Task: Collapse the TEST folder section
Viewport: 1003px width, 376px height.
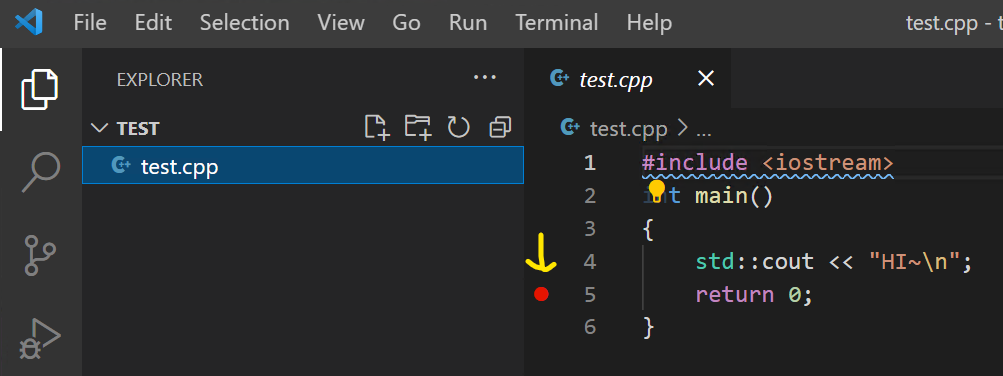Action: (100, 128)
